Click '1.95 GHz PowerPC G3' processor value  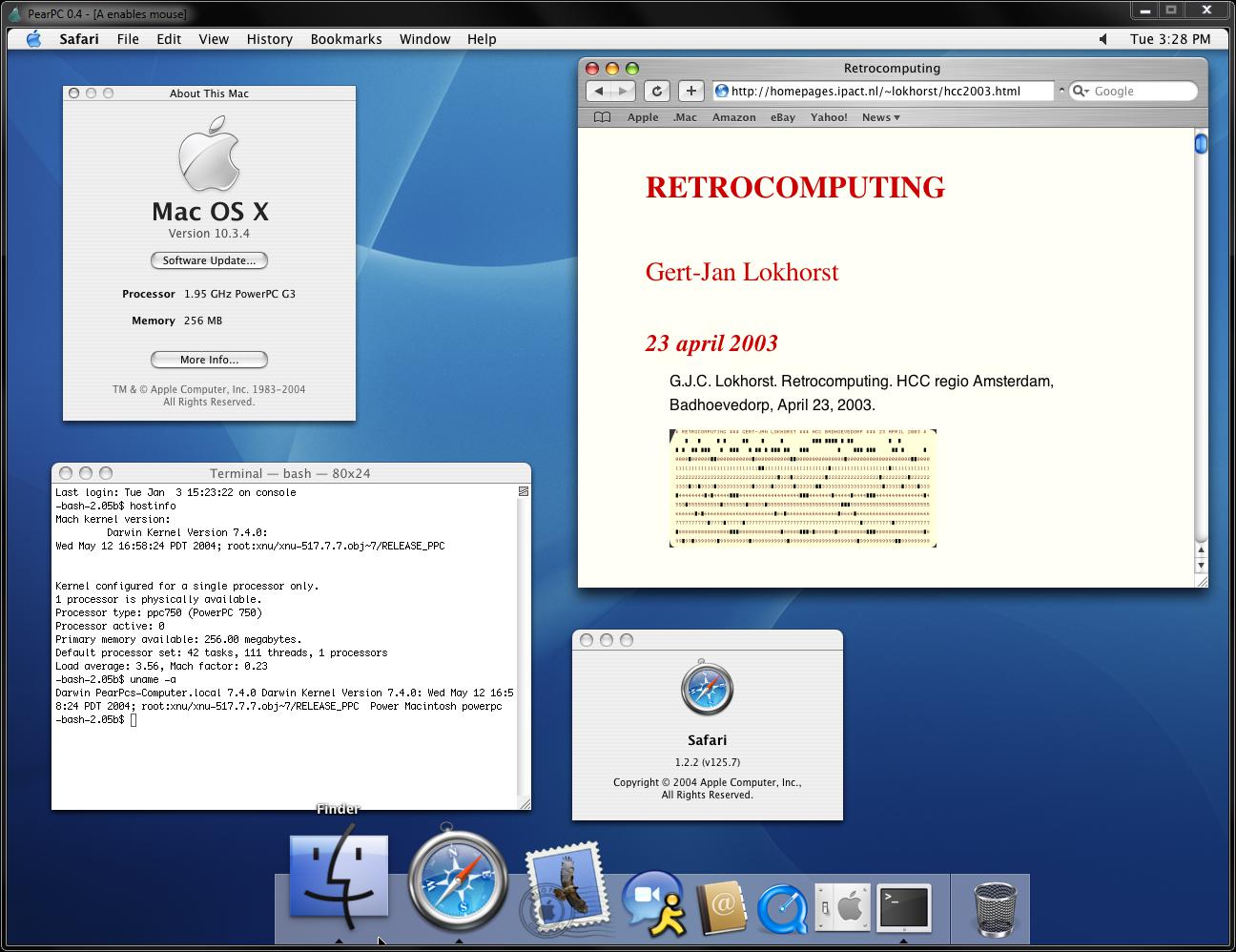click(239, 294)
